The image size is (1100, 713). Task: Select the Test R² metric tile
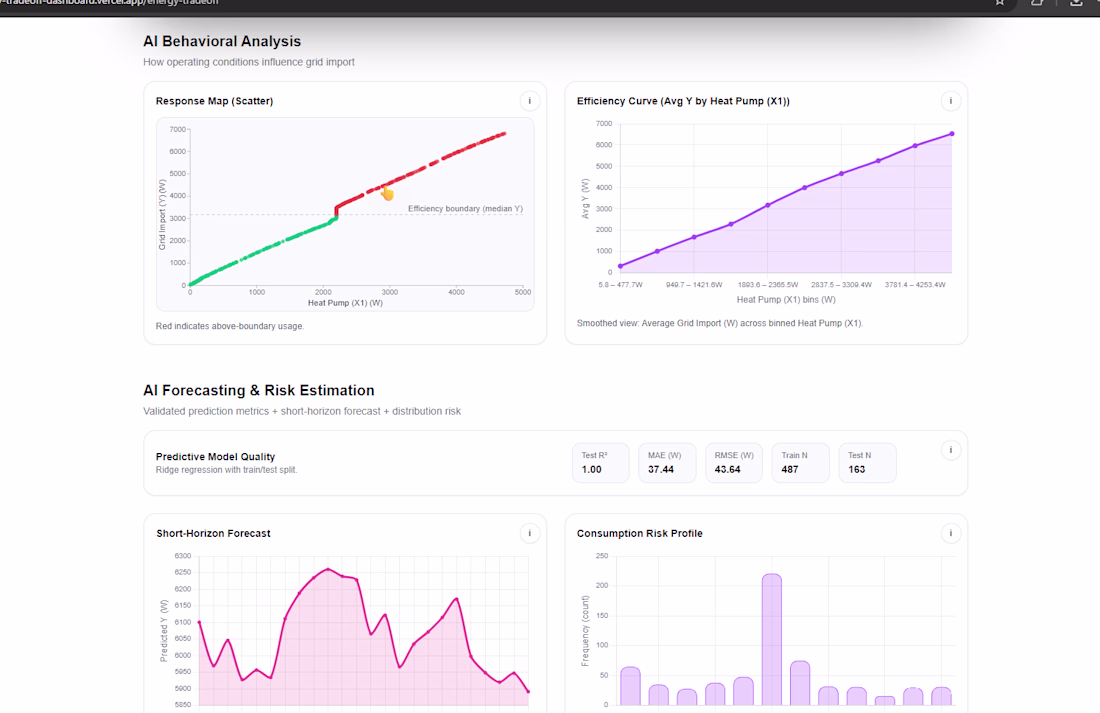pos(601,462)
